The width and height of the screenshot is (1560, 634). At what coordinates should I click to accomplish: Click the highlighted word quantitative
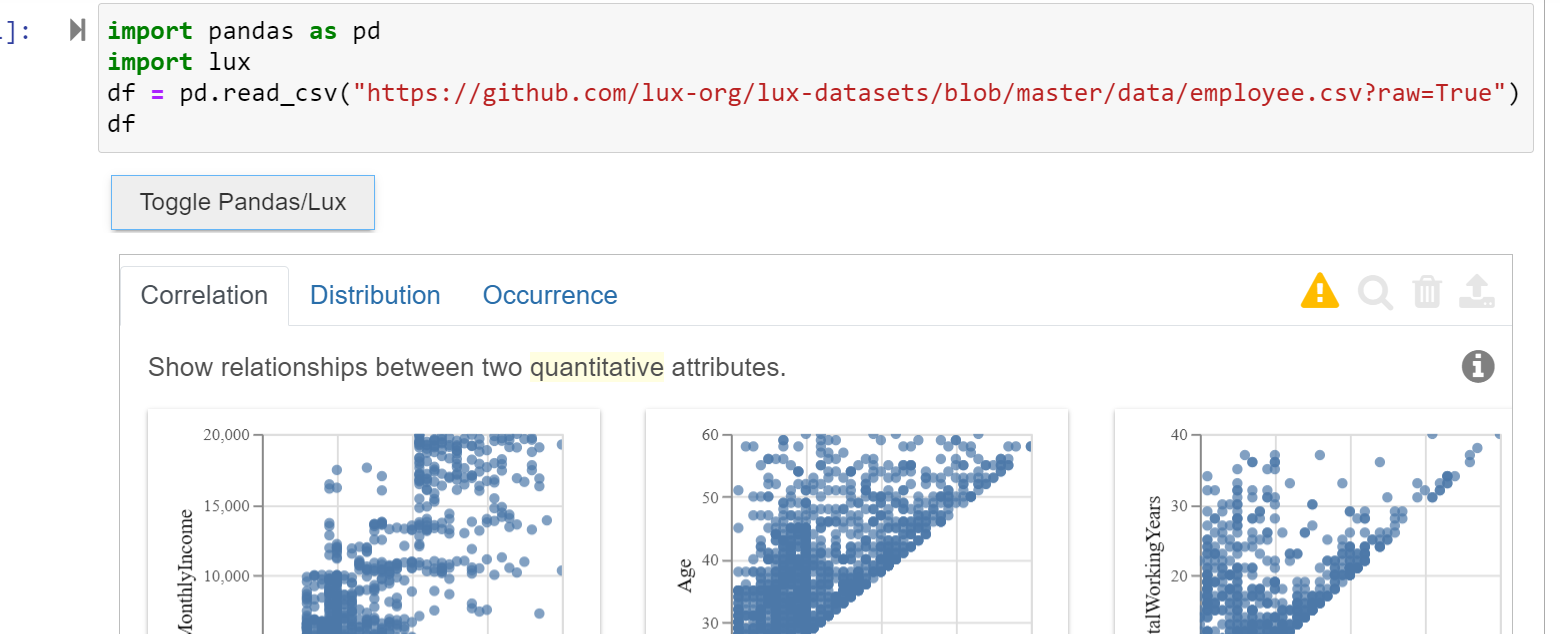[597, 367]
